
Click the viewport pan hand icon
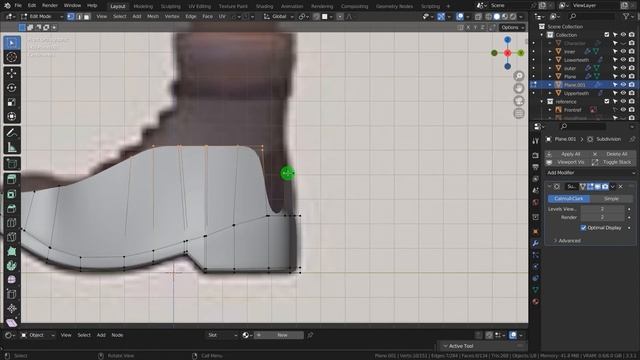[x=519, y=88]
